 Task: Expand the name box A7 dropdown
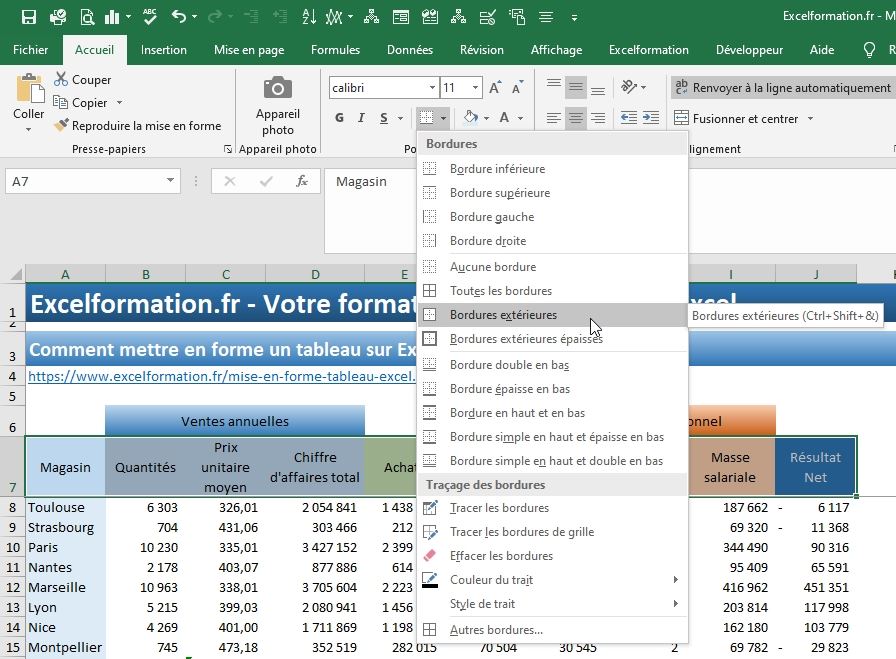[170, 181]
